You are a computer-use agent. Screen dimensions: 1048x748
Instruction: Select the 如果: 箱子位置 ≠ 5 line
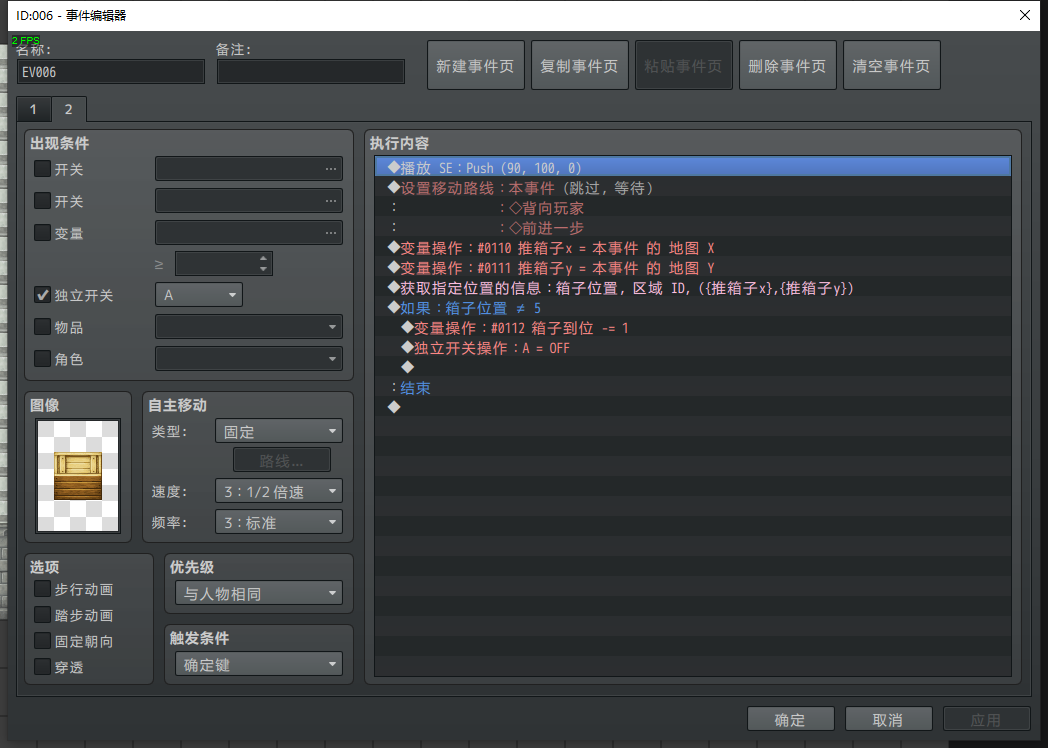(x=693, y=308)
